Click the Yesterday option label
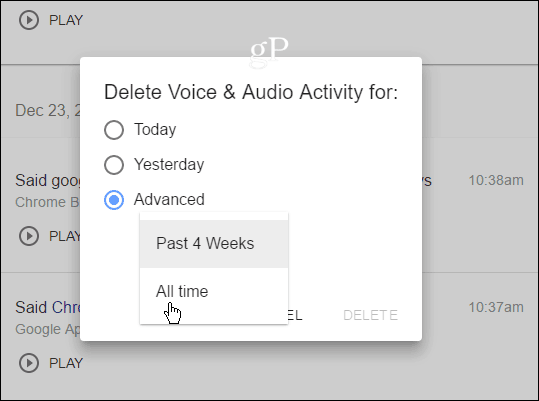Screen dimensions: 539x401 click(169, 165)
